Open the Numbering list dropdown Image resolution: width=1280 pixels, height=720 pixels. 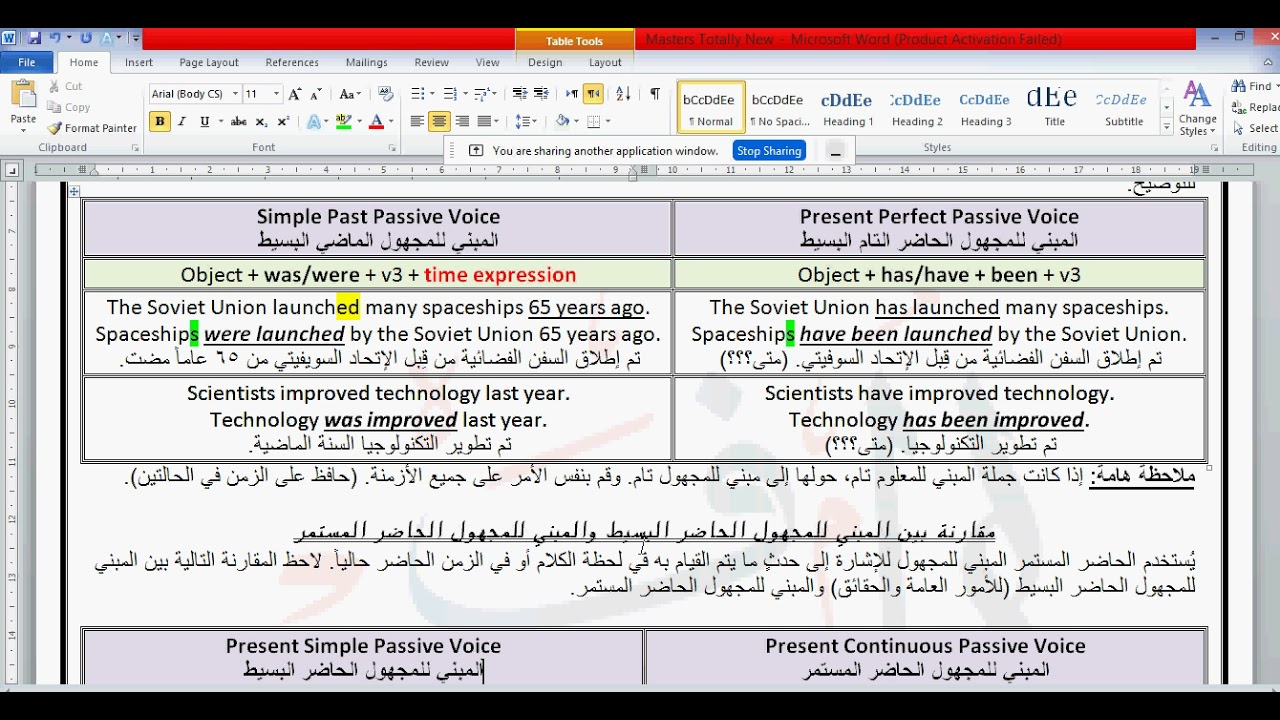[465, 94]
